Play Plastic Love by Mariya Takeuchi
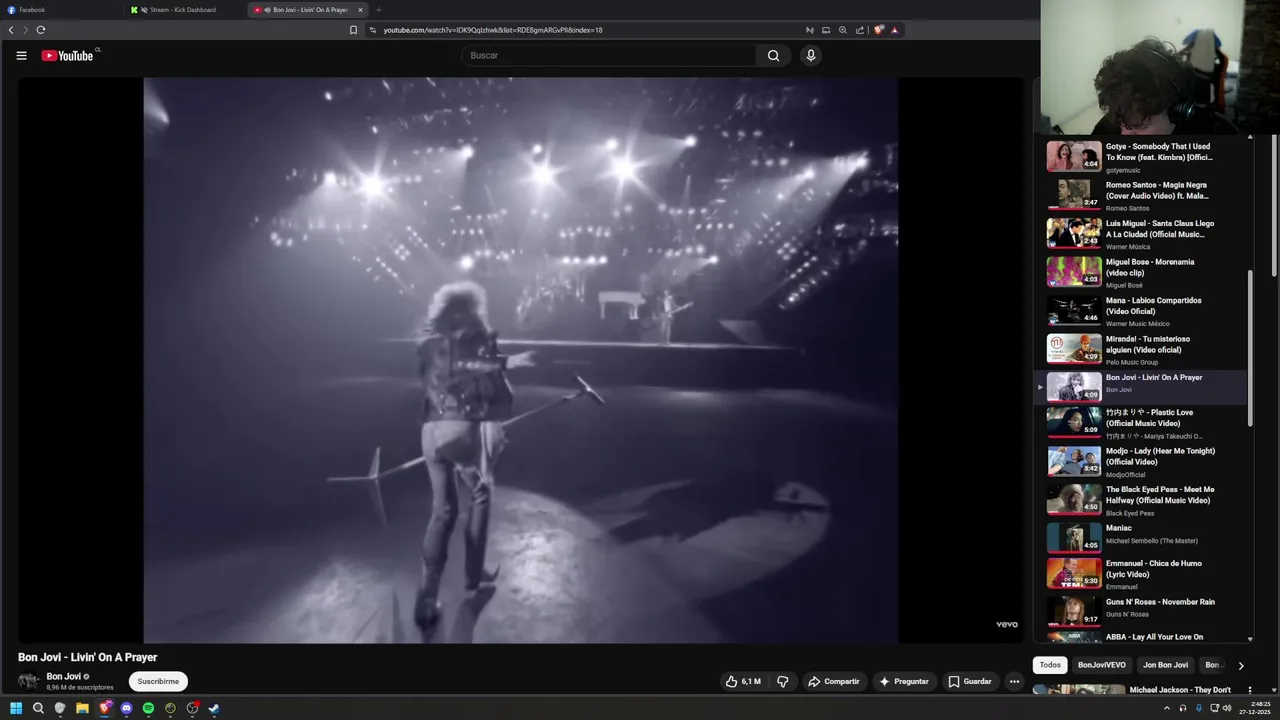1280x720 pixels. click(1140, 423)
